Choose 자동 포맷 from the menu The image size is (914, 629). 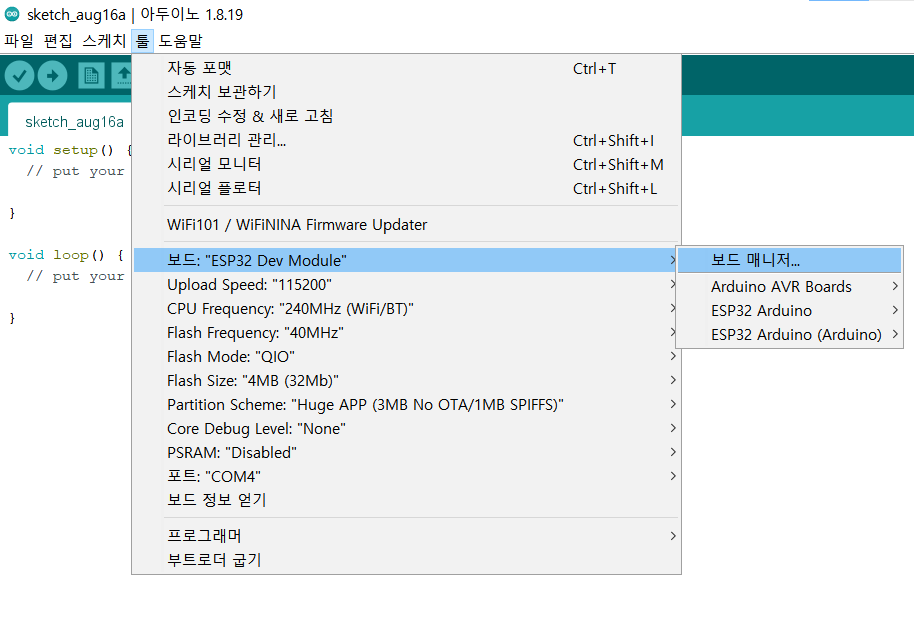coord(407,68)
